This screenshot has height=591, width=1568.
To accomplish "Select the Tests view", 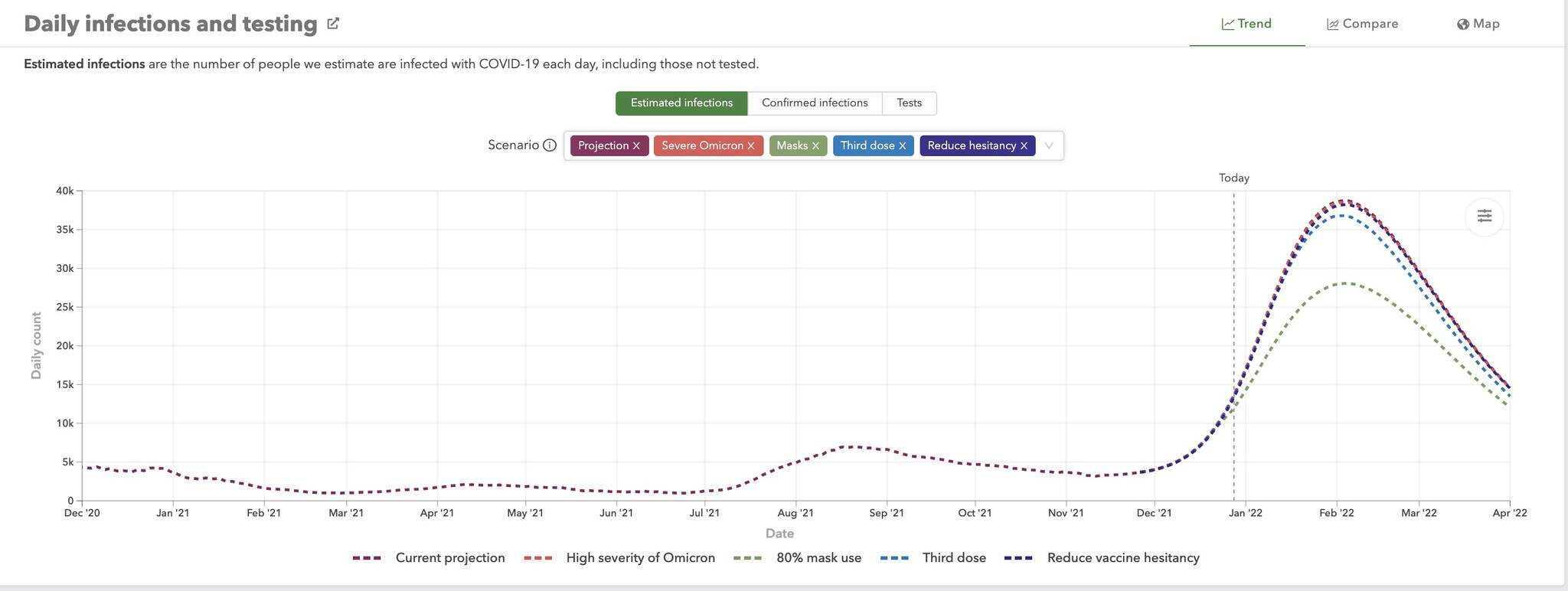I will pos(909,103).
